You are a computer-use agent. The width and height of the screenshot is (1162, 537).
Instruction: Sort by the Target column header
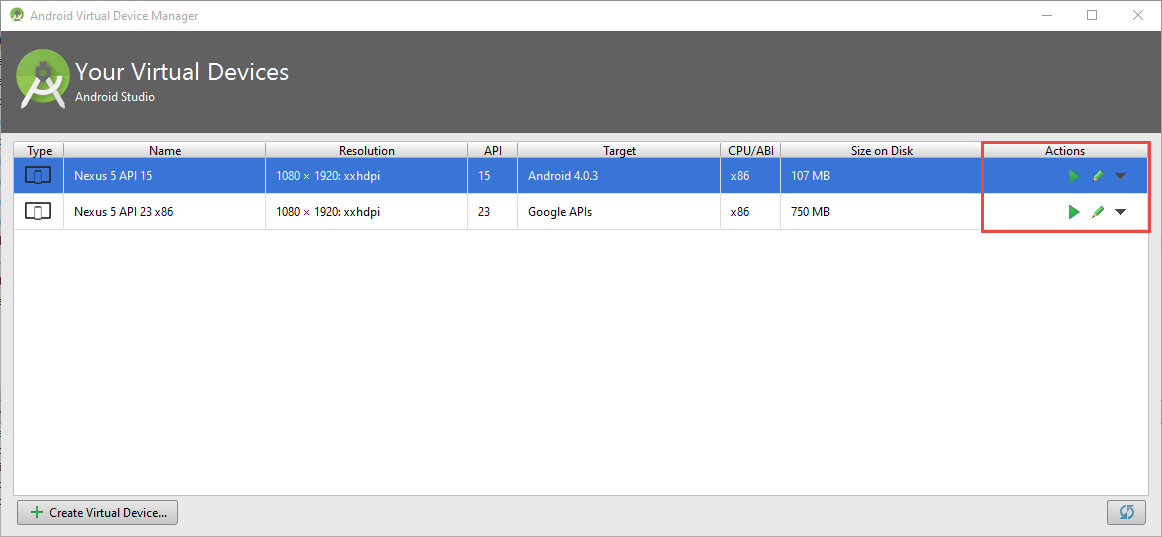(619, 150)
